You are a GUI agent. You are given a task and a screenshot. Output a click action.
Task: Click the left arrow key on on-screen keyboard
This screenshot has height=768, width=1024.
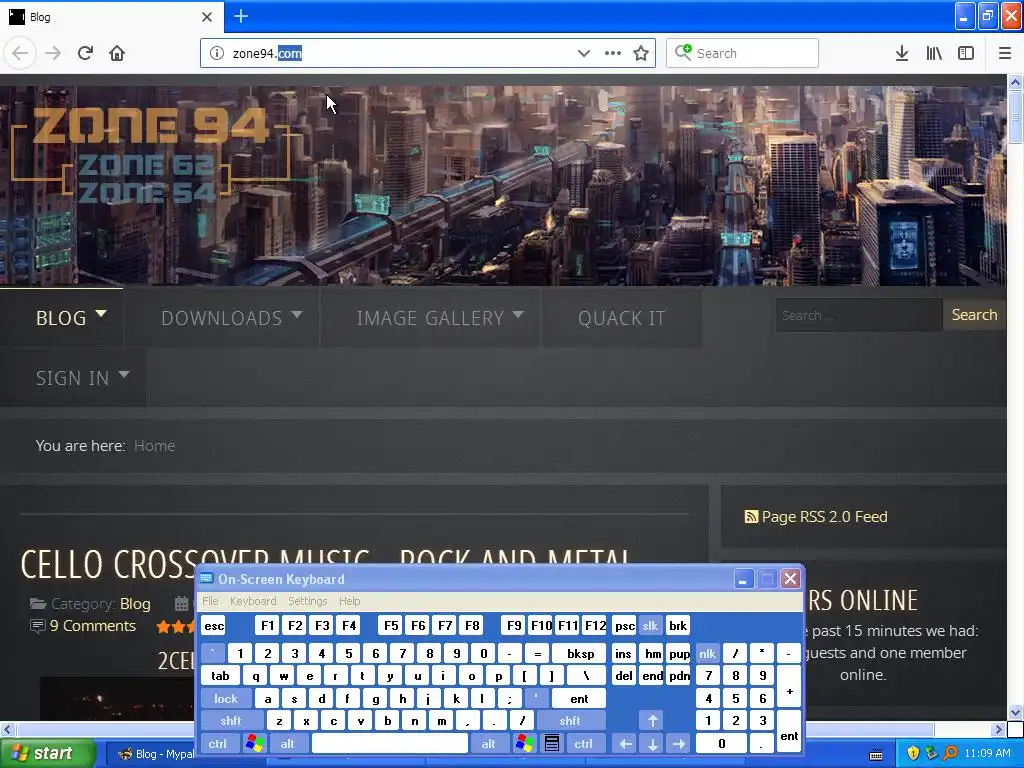(625, 743)
